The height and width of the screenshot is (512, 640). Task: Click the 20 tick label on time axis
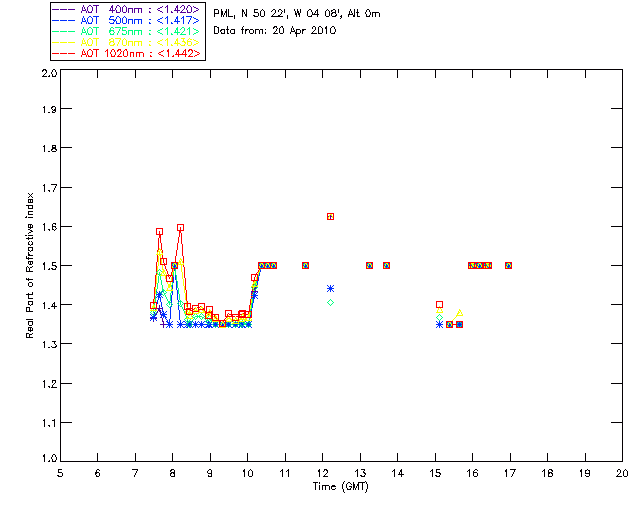(x=622, y=473)
